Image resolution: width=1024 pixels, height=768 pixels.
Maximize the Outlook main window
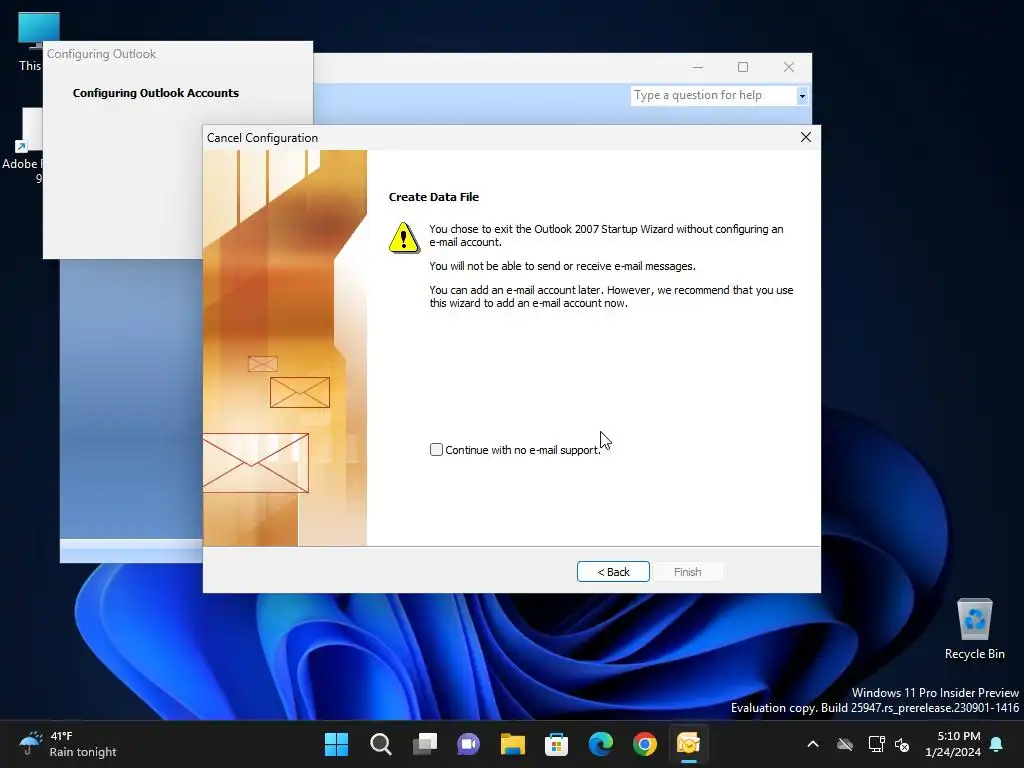point(743,67)
